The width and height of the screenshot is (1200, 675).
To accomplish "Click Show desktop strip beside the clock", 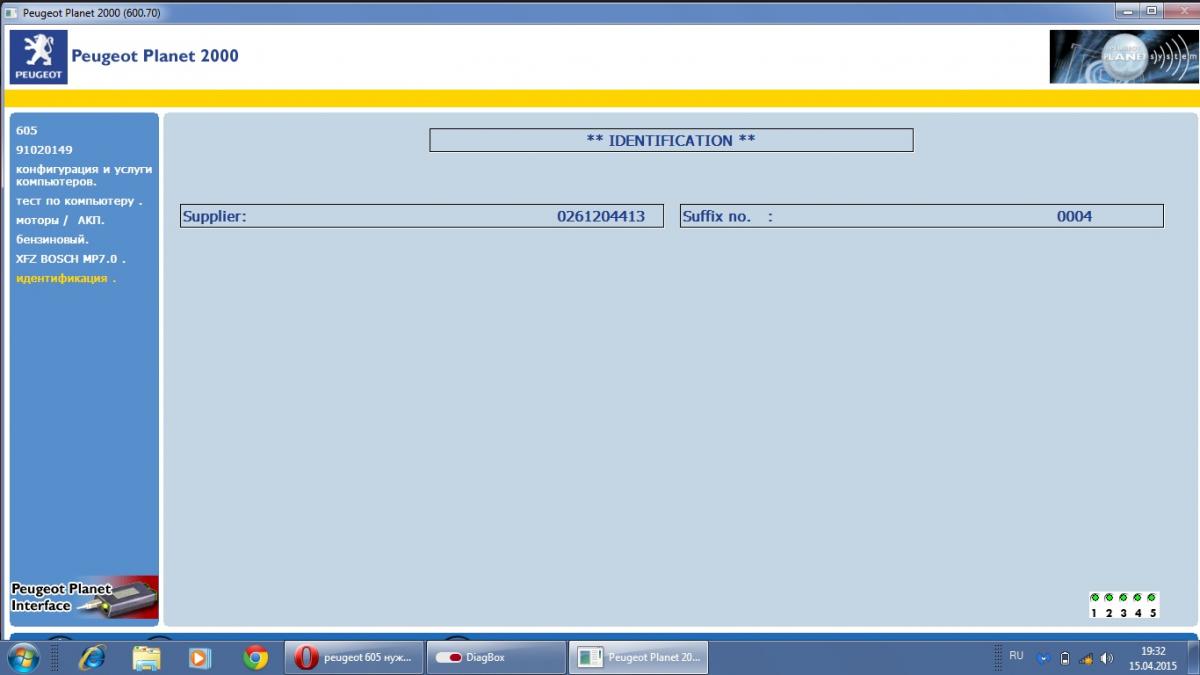I will click(1192, 657).
